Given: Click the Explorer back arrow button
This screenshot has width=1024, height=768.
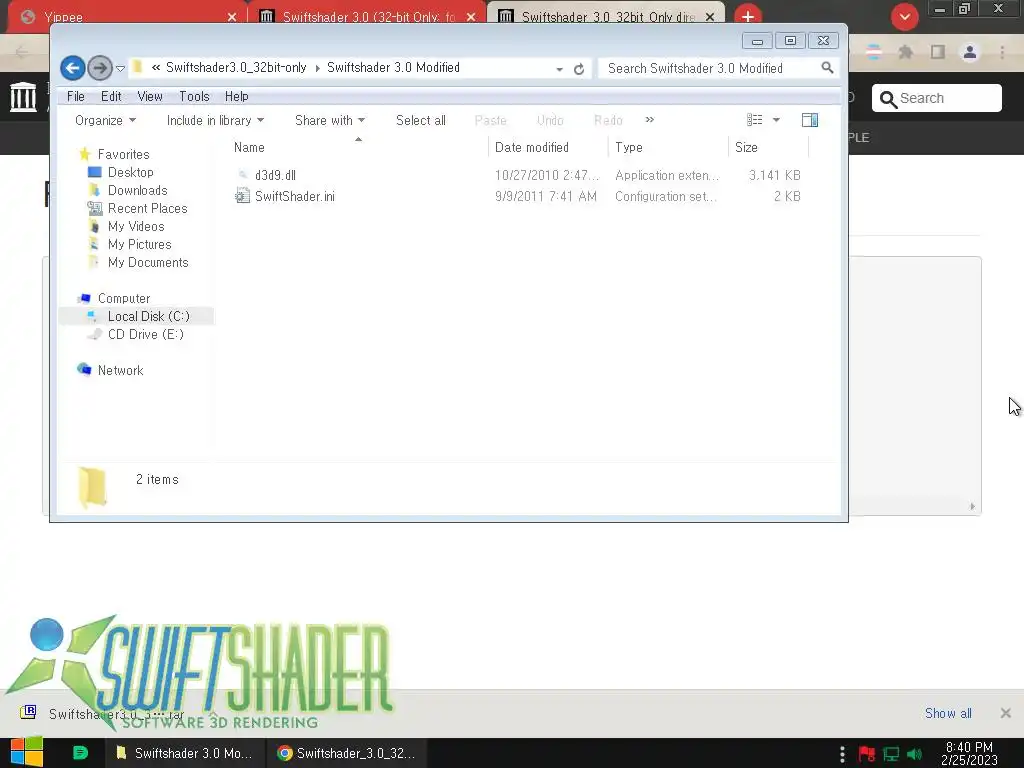Looking at the screenshot, I should point(72,68).
